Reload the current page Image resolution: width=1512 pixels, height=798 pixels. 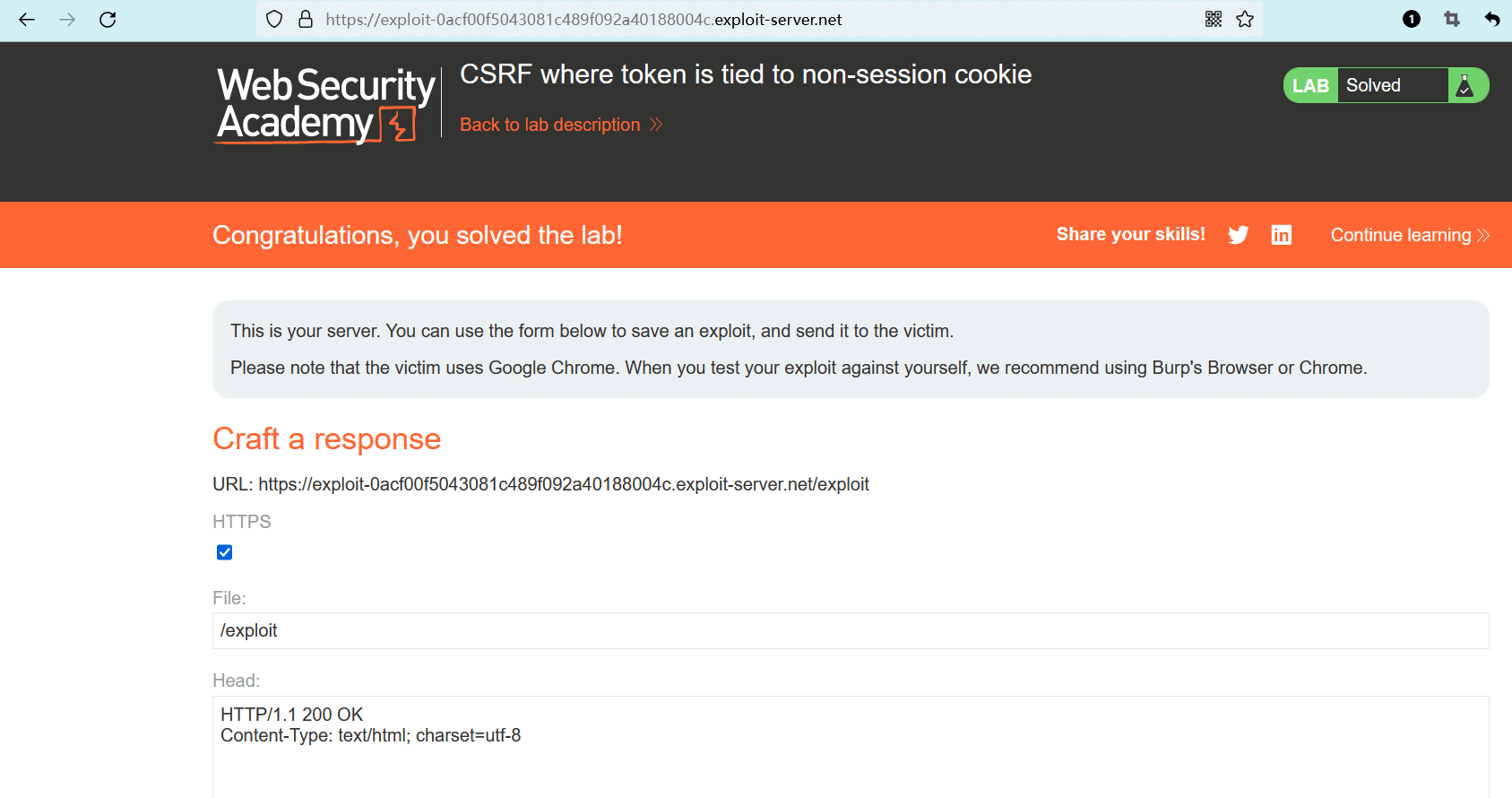coord(108,20)
